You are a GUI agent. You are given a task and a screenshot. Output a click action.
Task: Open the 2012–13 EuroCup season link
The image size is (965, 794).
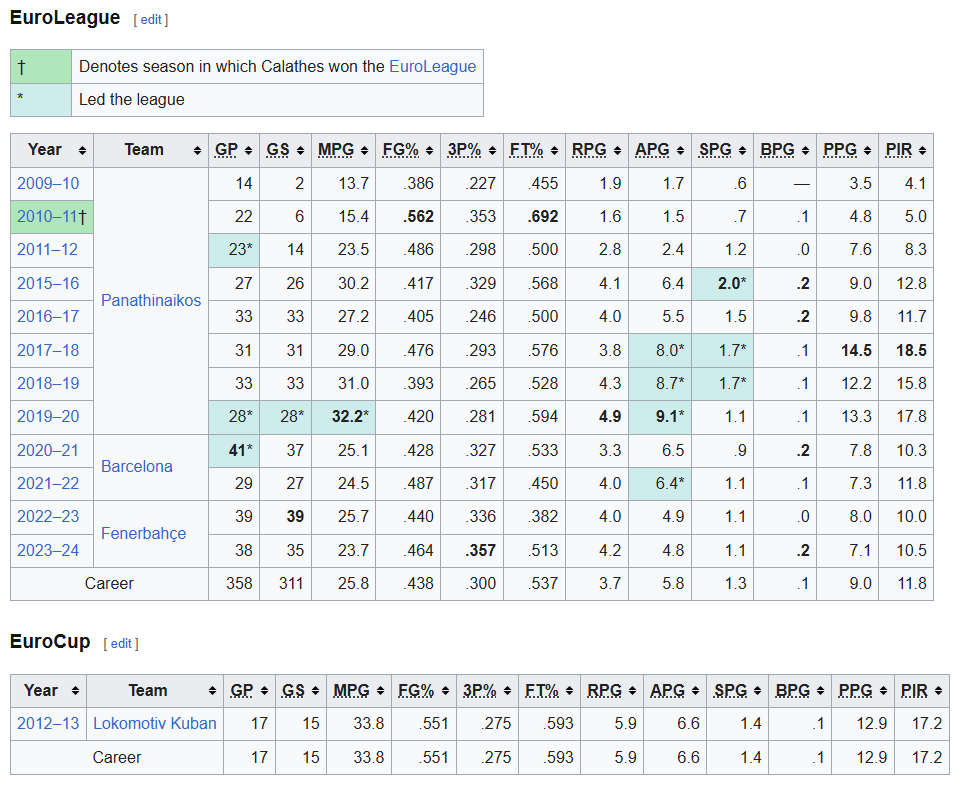coord(48,724)
